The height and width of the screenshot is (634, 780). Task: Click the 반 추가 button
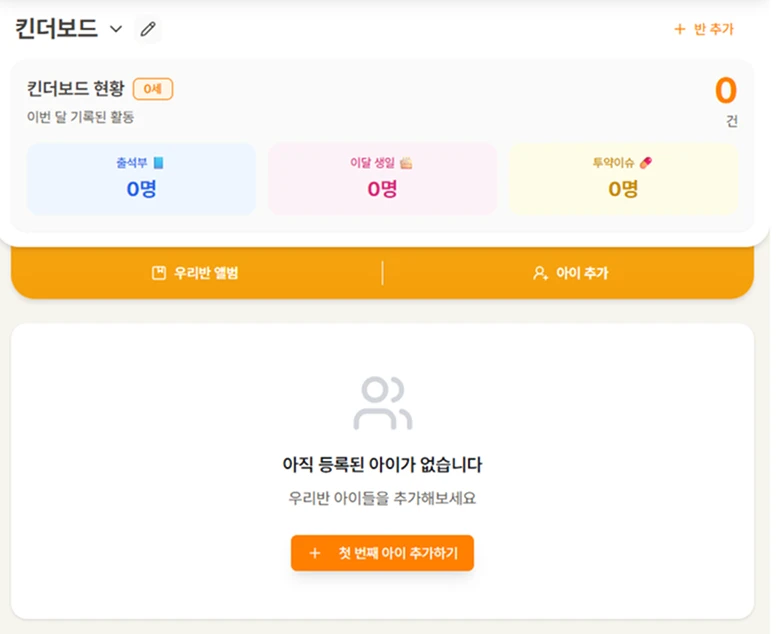click(704, 30)
